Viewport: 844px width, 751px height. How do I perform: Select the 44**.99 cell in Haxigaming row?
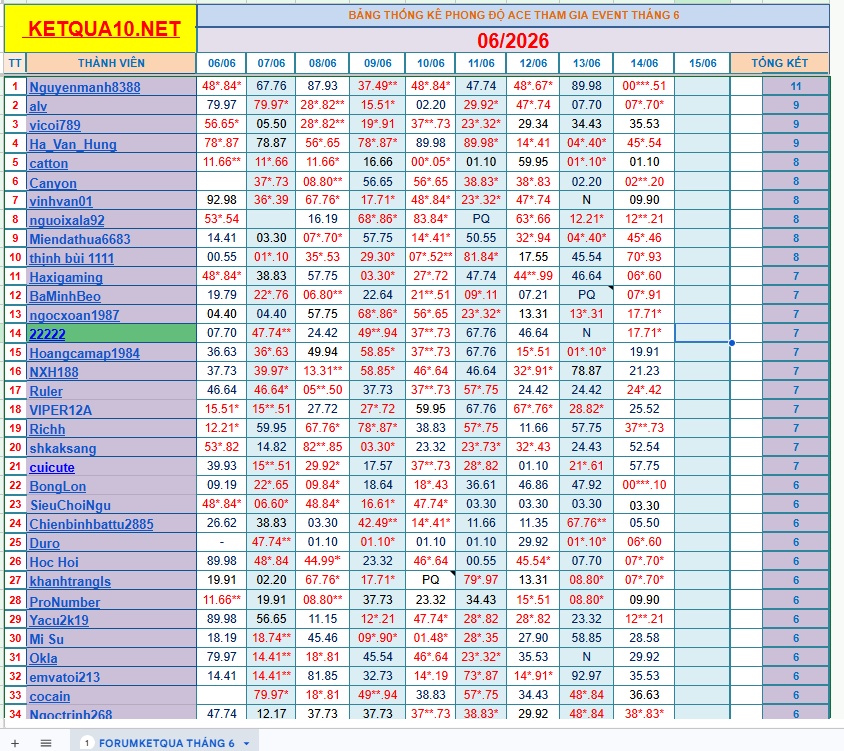(533, 276)
